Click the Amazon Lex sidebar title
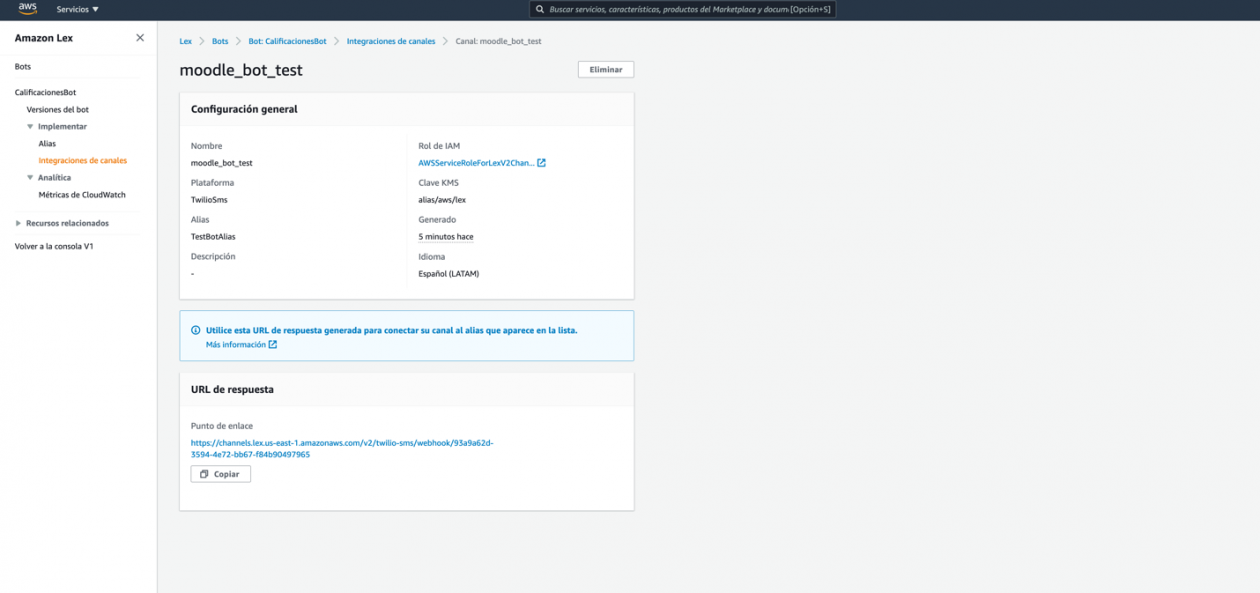Image resolution: width=1260 pixels, height=593 pixels. tap(44, 38)
